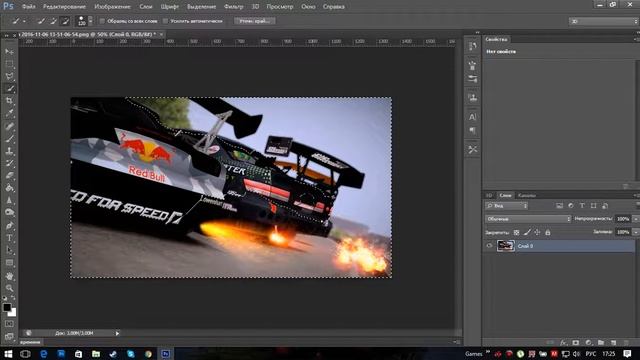Open tool preset picker arrow
The width and height of the screenshot is (640, 360).
tap(24, 21)
